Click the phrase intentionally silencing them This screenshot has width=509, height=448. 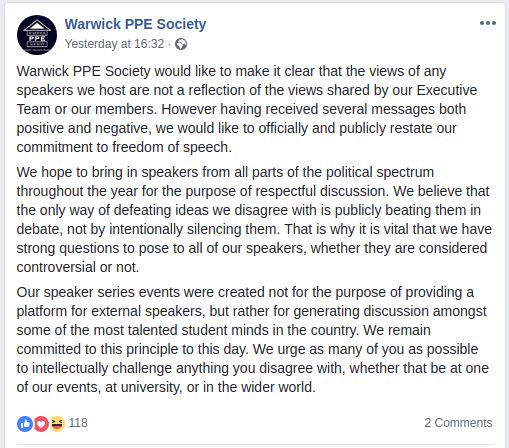tap(193, 229)
